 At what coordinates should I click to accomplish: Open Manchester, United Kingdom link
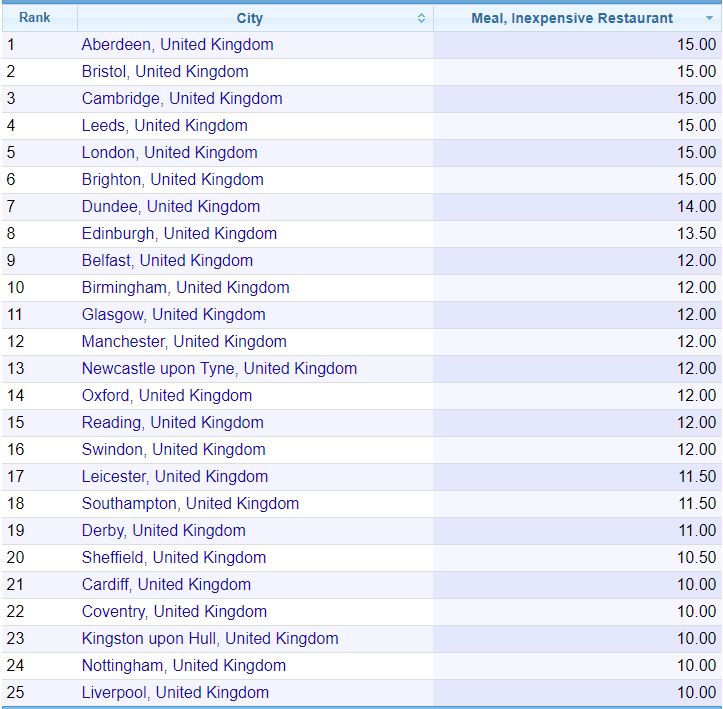[x=184, y=342]
